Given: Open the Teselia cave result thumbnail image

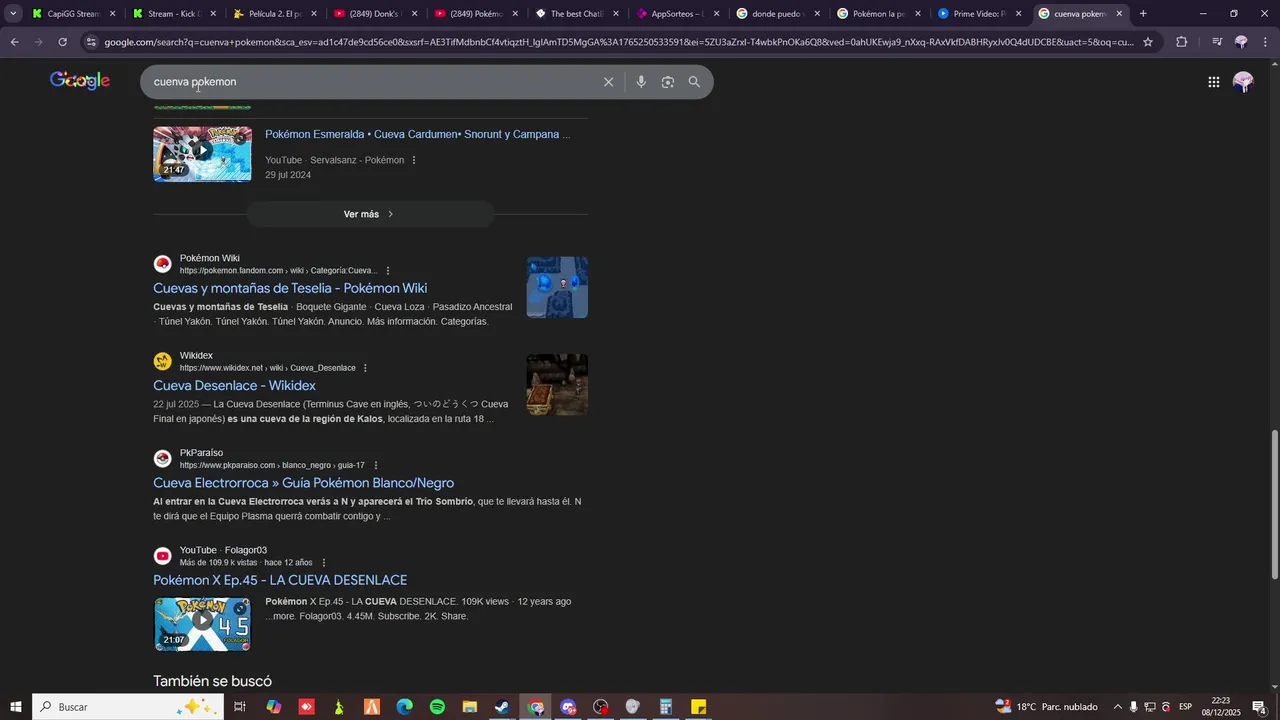Looking at the screenshot, I should pos(557,287).
